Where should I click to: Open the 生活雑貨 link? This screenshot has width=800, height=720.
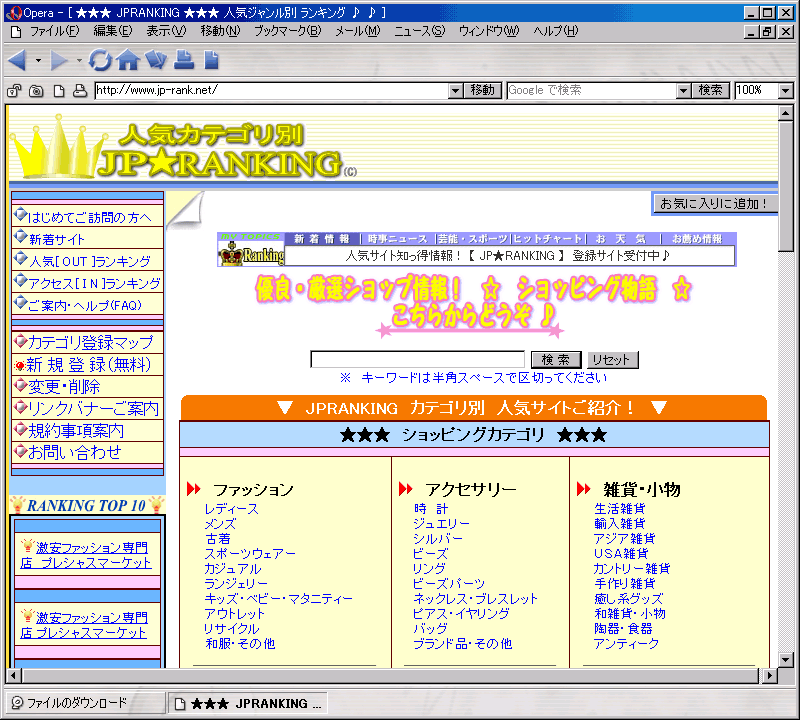(620, 509)
